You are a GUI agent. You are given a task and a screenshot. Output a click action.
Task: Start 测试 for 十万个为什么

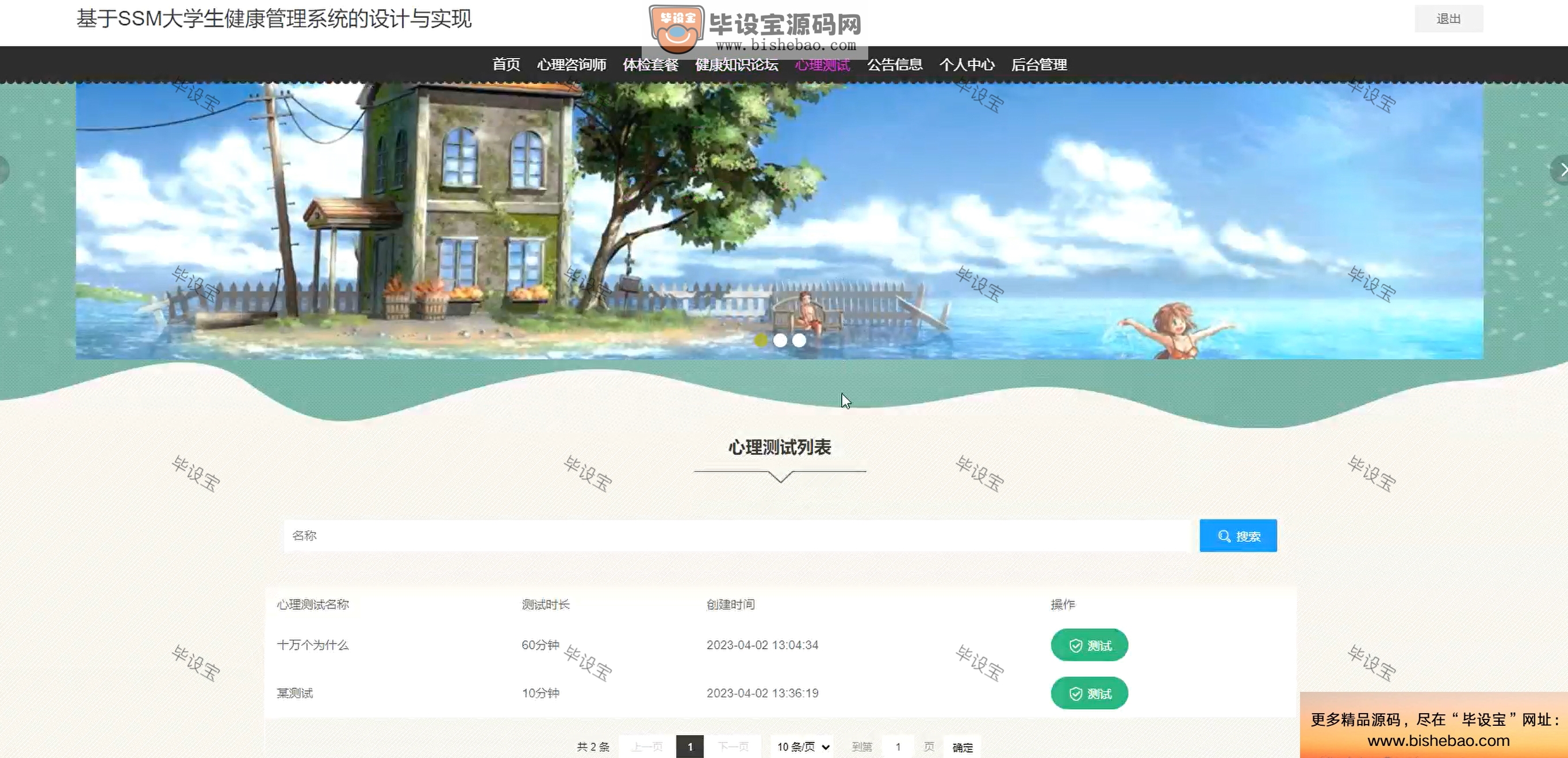(x=1089, y=645)
